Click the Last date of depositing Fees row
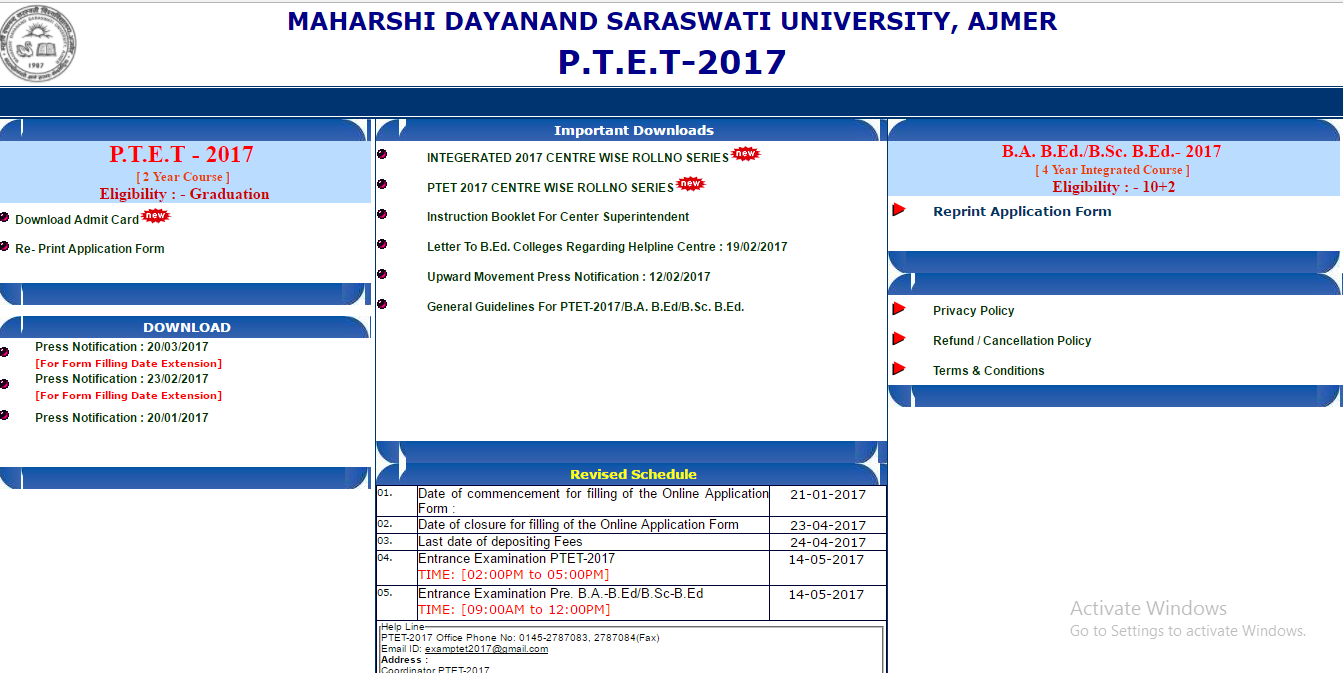The height and width of the screenshot is (673, 1343). (631, 542)
